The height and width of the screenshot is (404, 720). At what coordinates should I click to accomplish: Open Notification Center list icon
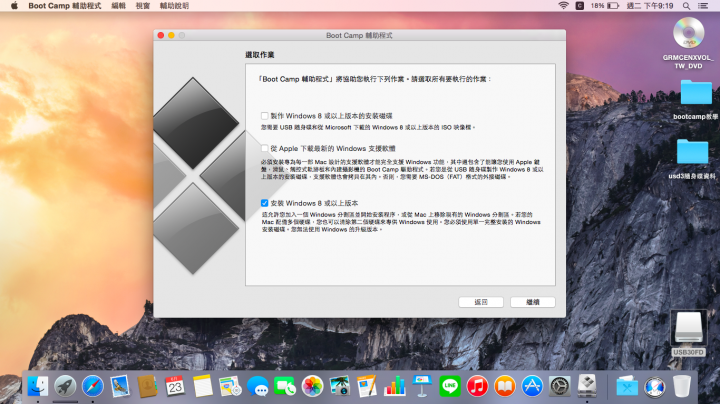coord(703,6)
